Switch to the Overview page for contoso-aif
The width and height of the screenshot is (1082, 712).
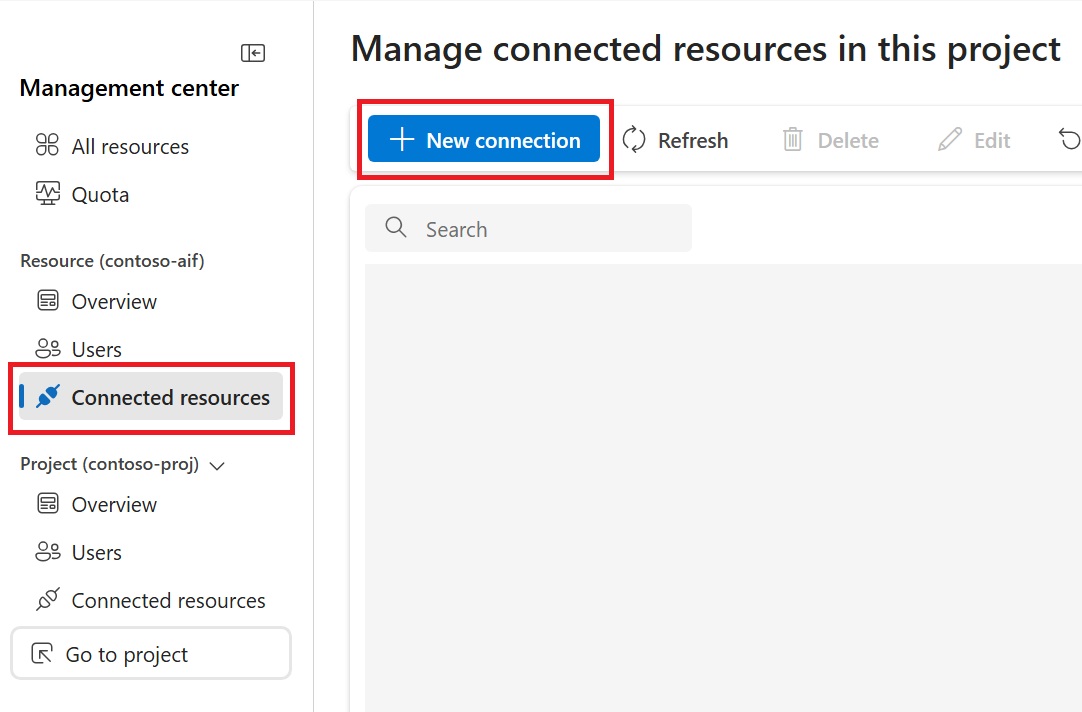click(x=113, y=301)
